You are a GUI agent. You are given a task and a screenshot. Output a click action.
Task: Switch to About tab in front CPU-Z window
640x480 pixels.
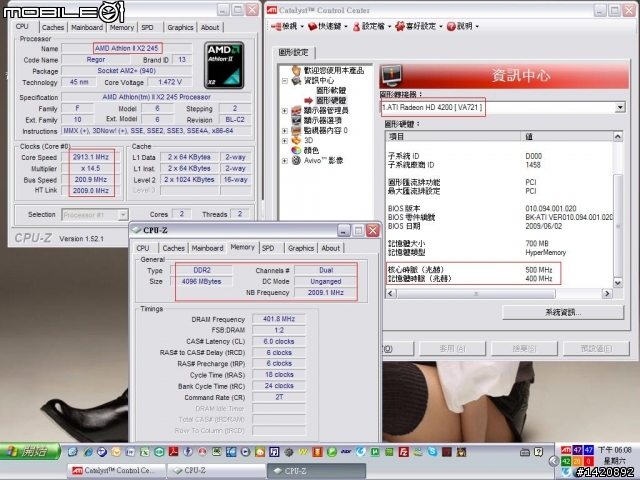pyautogui.click(x=330, y=248)
